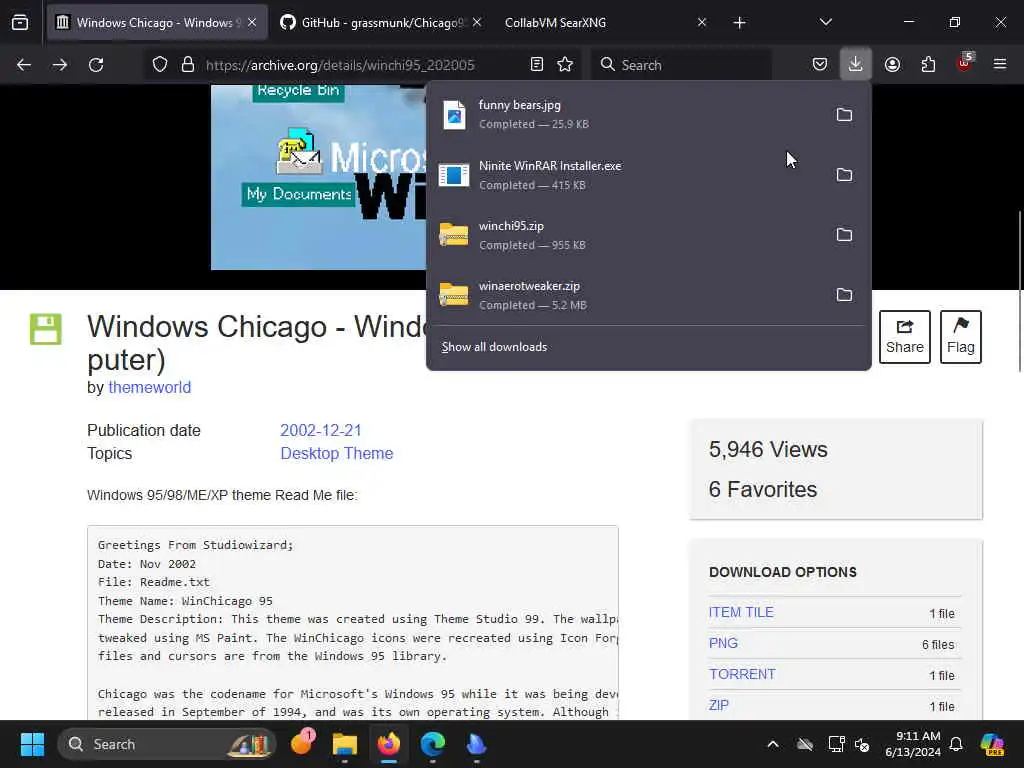
Task: Go back to previous page
Action: [x=24, y=65]
